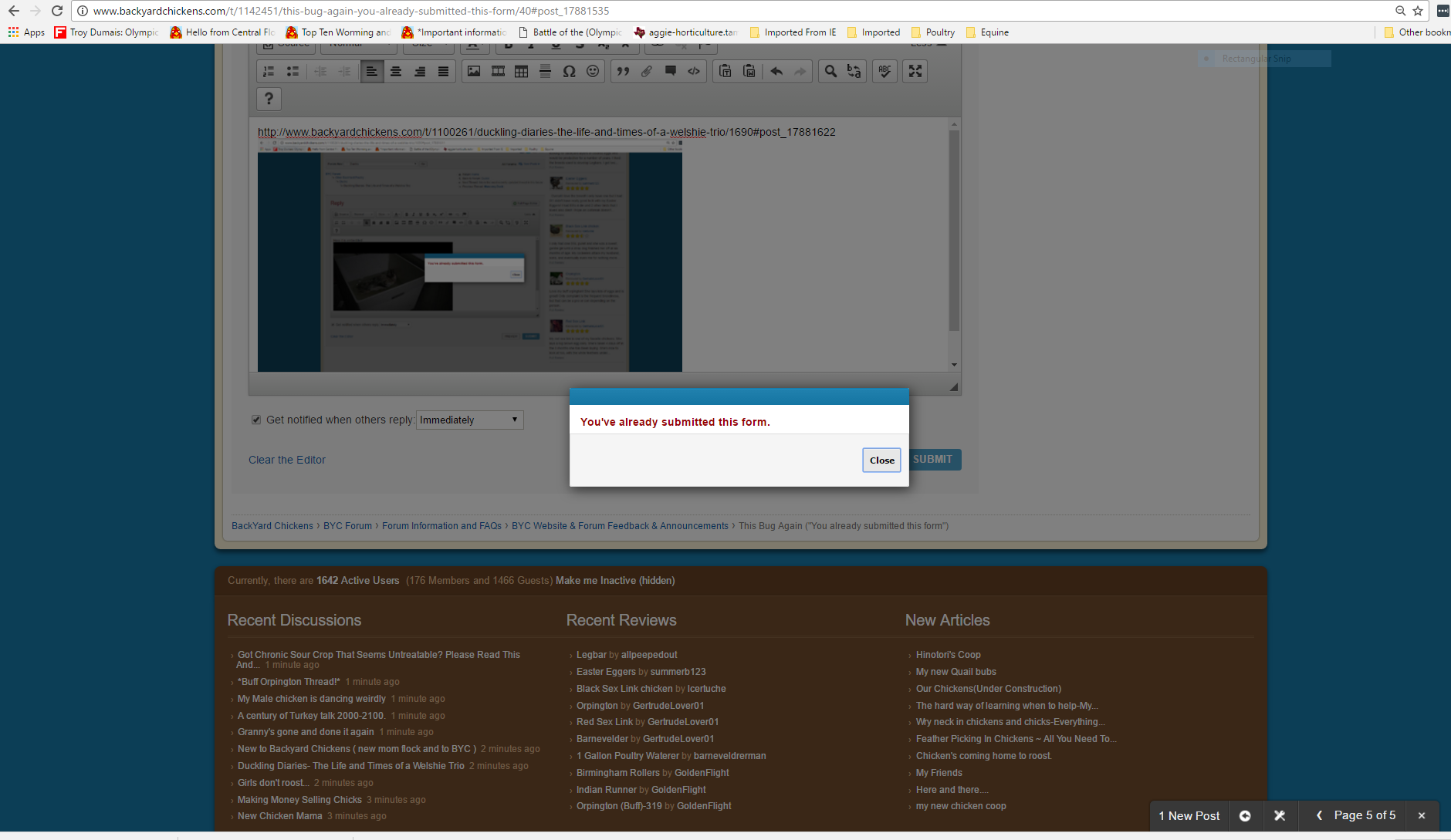Open the tools wrench menu in bottom bar
1451x840 pixels.
(x=1280, y=815)
